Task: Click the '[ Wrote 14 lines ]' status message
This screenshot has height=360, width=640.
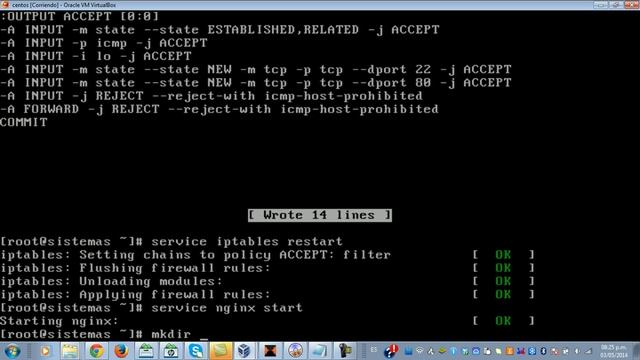Action: 320,215
